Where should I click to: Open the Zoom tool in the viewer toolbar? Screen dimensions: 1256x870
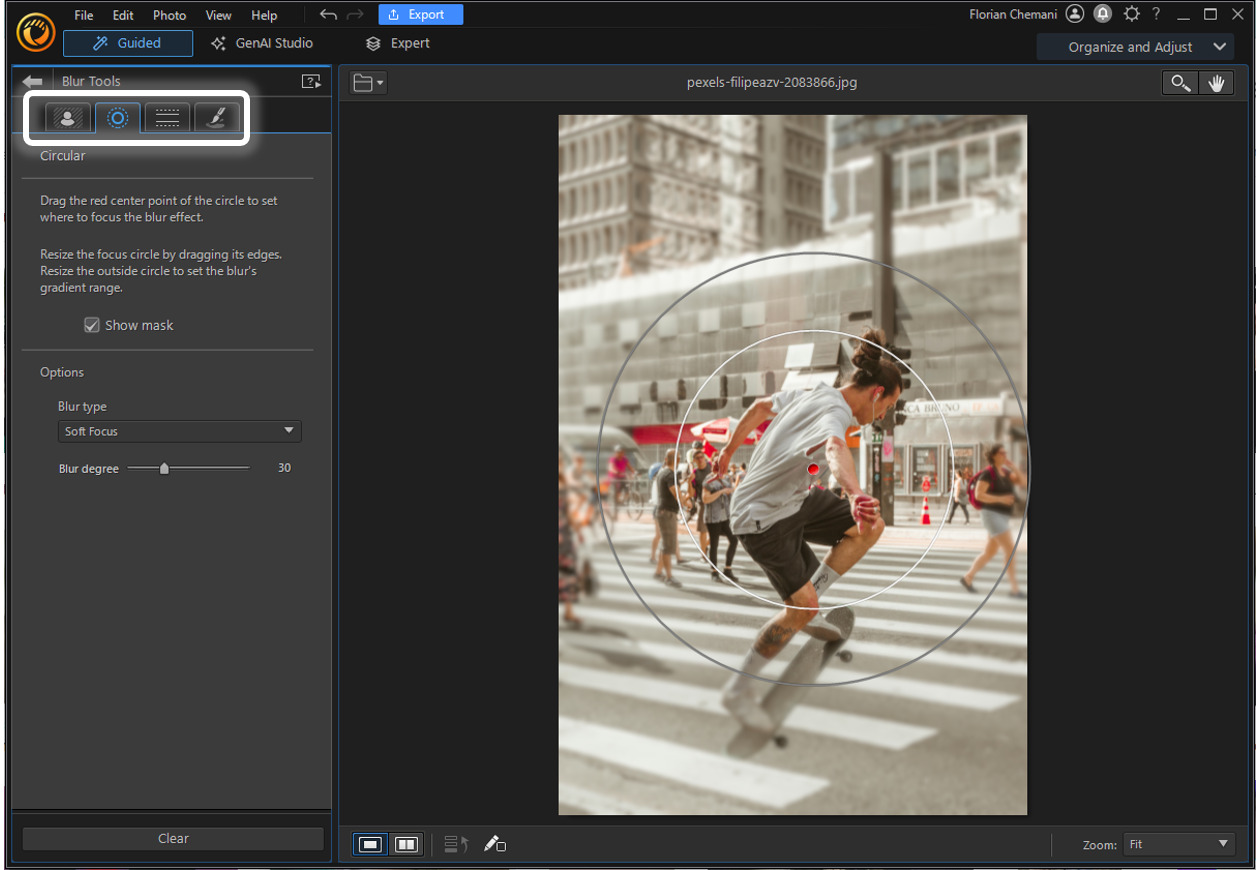point(1181,82)
